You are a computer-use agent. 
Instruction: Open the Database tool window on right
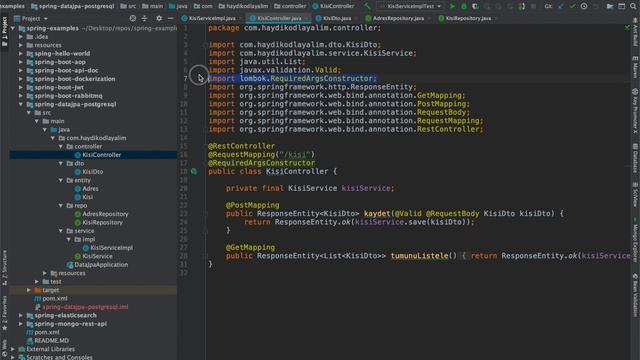point(635,159)
